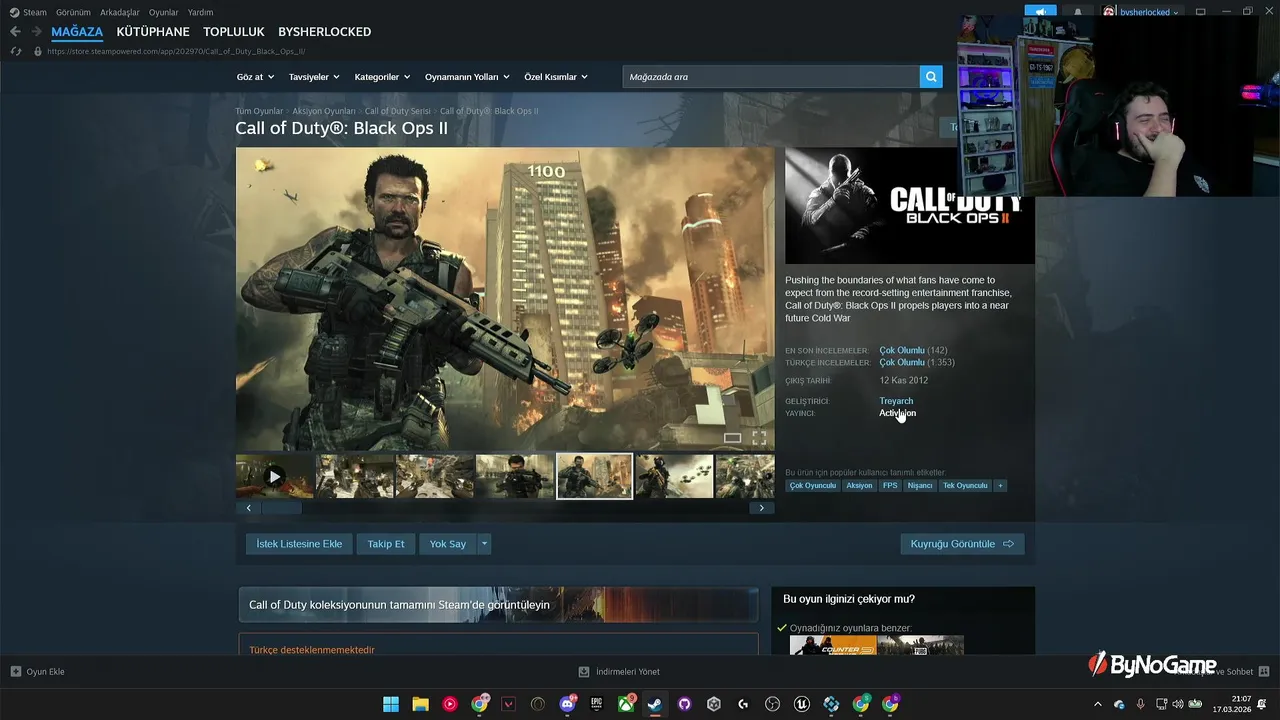1280x720 pixels.
Task: Expand Tavsiyeler dropdown
Action: click(x=314, y=77)
